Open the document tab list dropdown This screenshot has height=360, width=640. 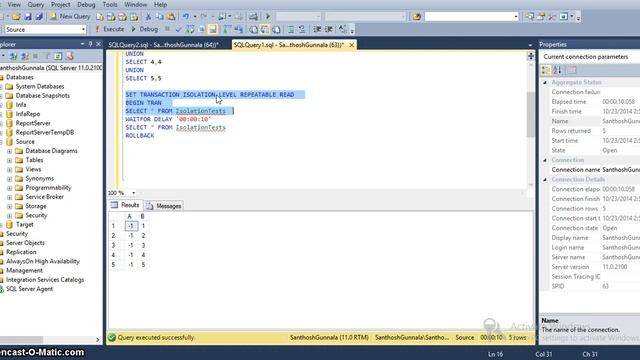coord(530,45)
